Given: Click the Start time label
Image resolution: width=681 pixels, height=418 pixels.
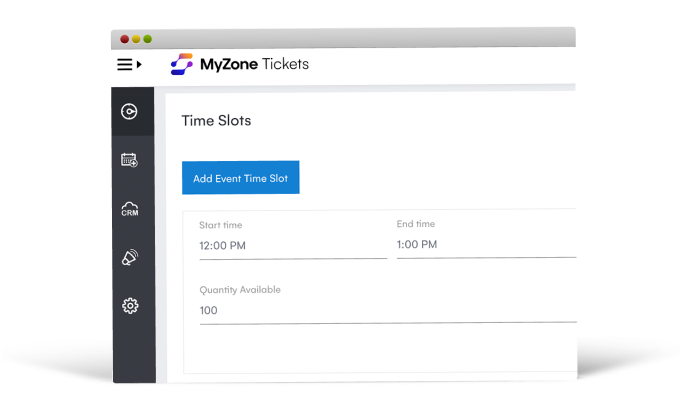Looking at the screenshot, I should [221, 225].
